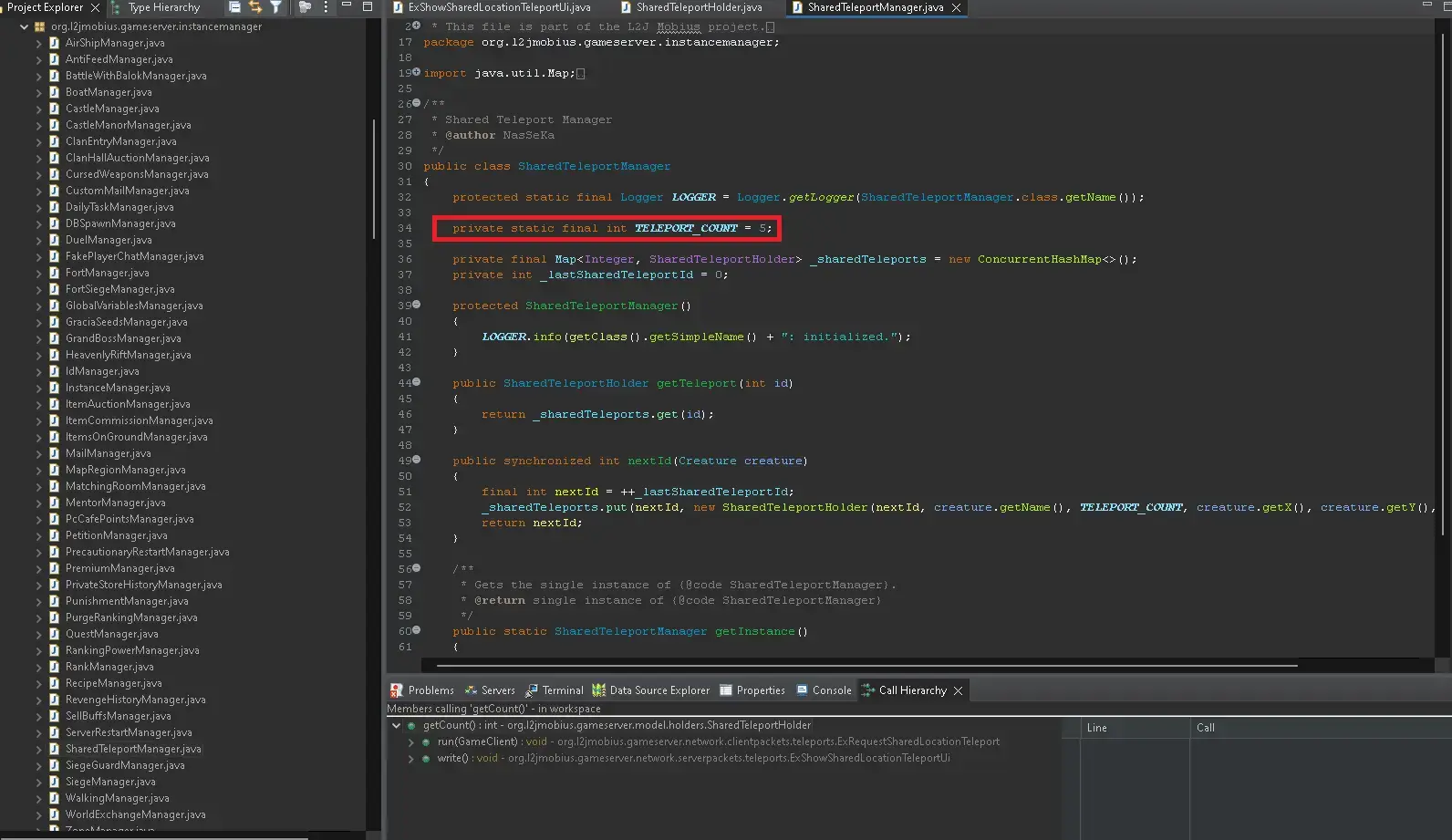Viewport: 1452px width, 840px height.
Task: Click the Call column header
Action: pyautogui.click(x=1321, y=728)
